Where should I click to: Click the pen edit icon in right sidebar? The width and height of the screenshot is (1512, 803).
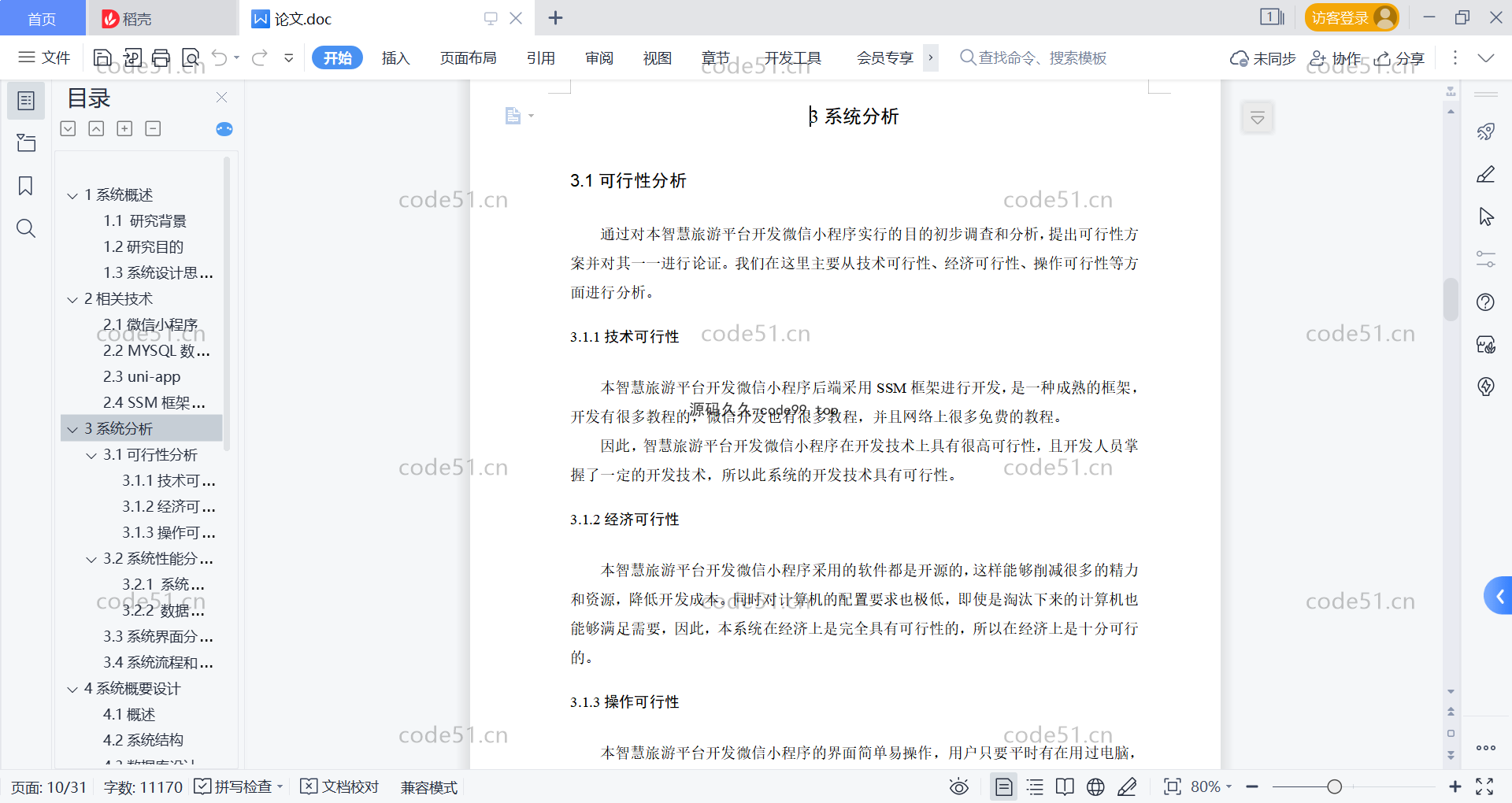[x=1486, y=174]
